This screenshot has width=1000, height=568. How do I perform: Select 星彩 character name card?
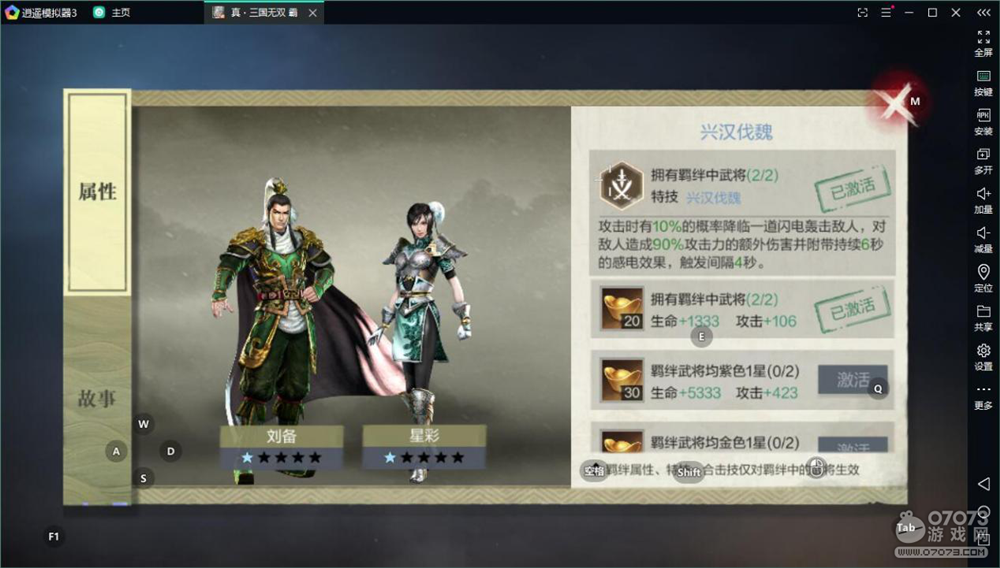[x=424, y=447]
